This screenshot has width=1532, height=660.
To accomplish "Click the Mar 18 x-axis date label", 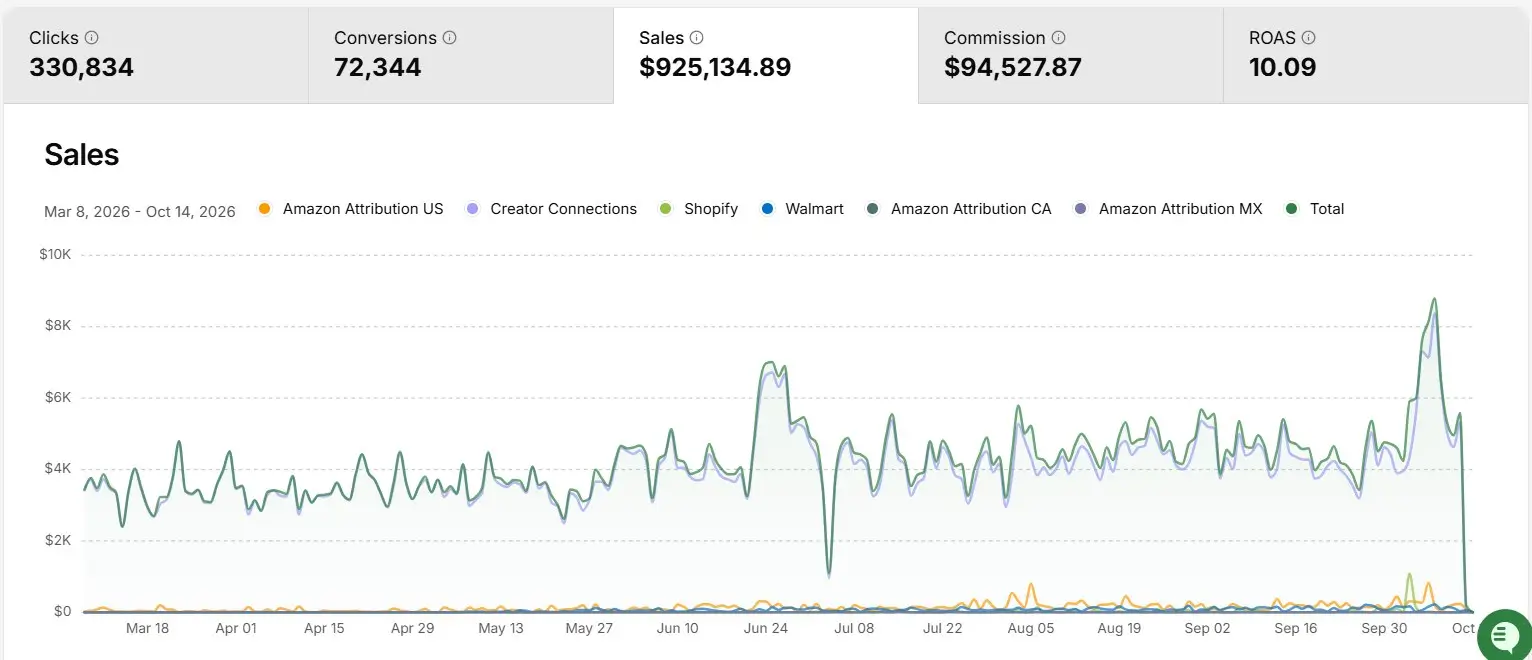I will pyautogui.click(x=148, y=628).
